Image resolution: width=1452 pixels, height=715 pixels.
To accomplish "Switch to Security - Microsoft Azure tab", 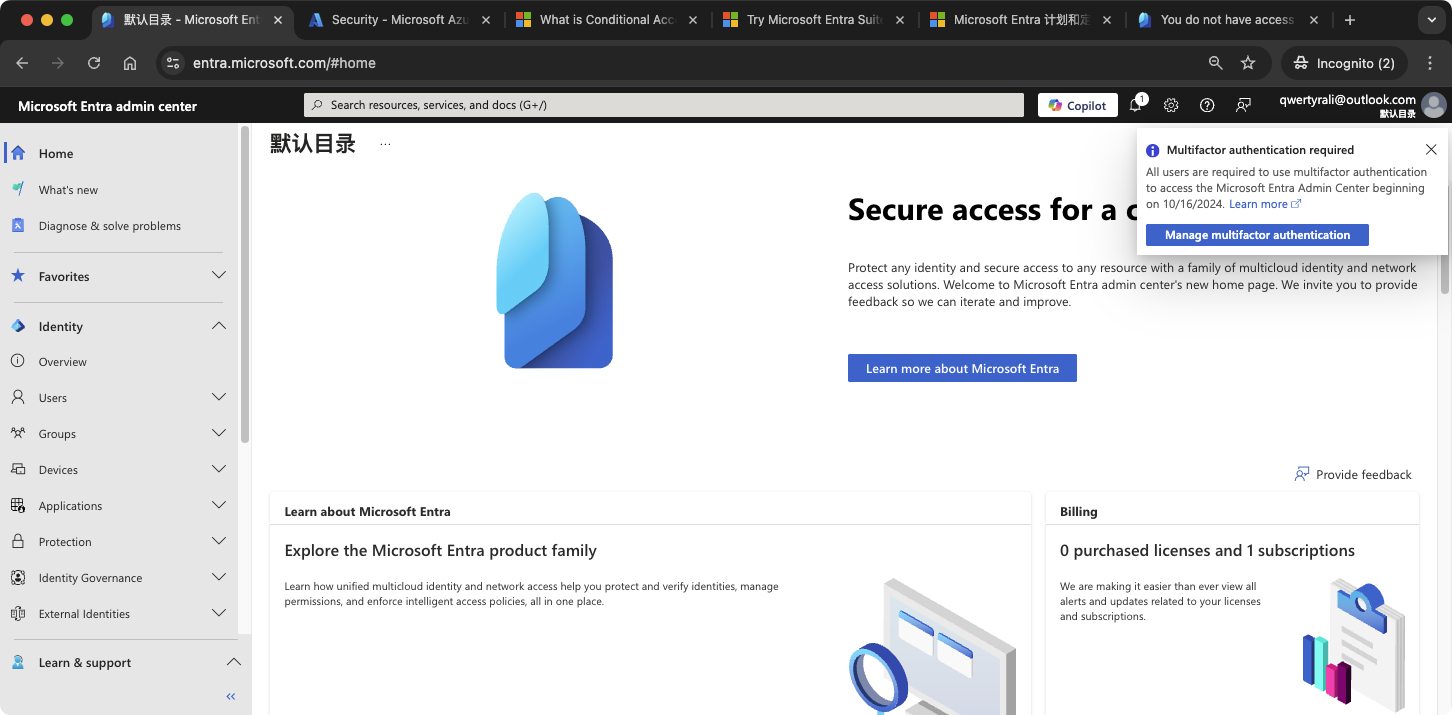I will coord(399,20).
